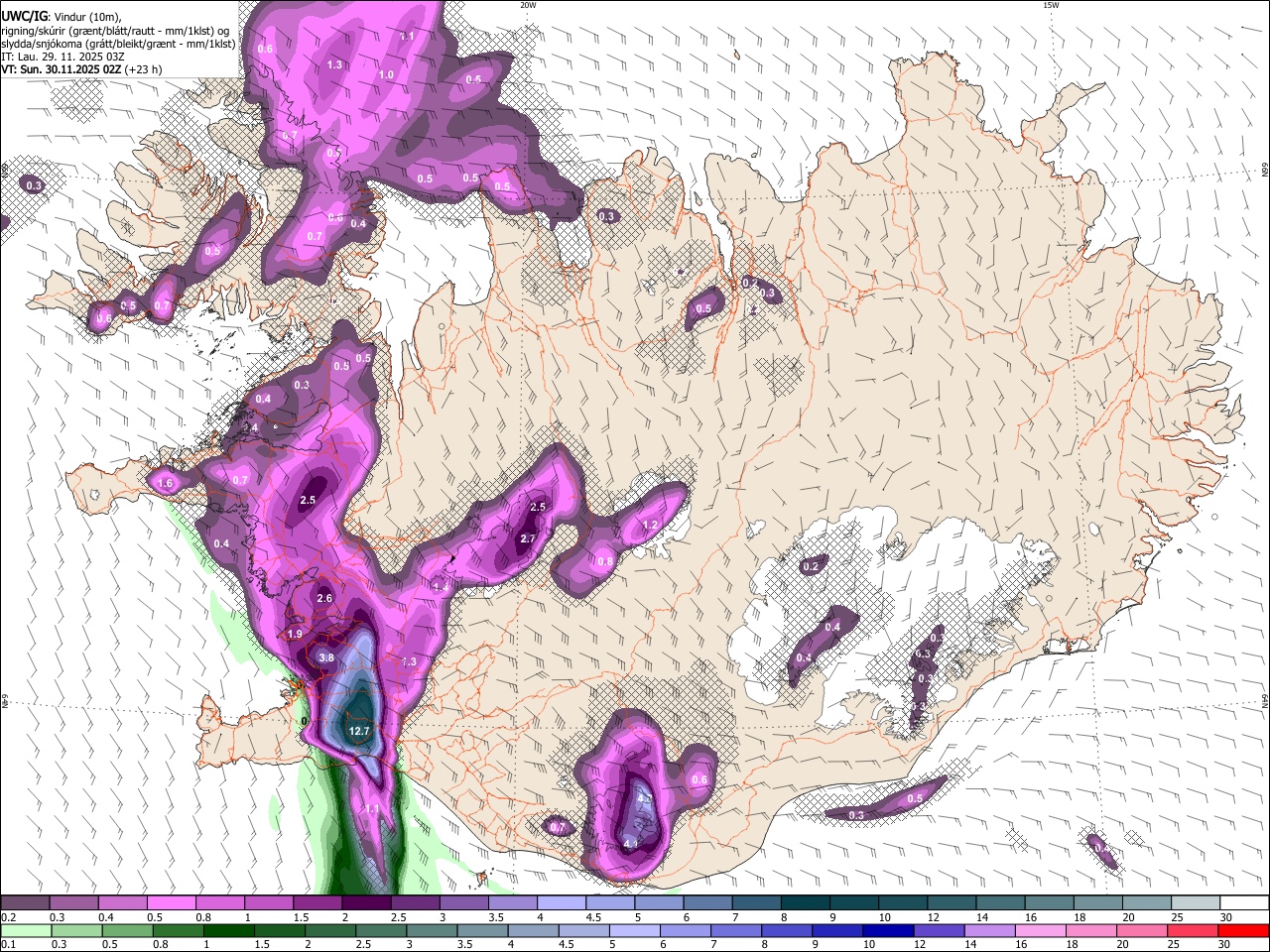
Task: Click the 1.6 precipitation value label
Action: tap(166, 483)
